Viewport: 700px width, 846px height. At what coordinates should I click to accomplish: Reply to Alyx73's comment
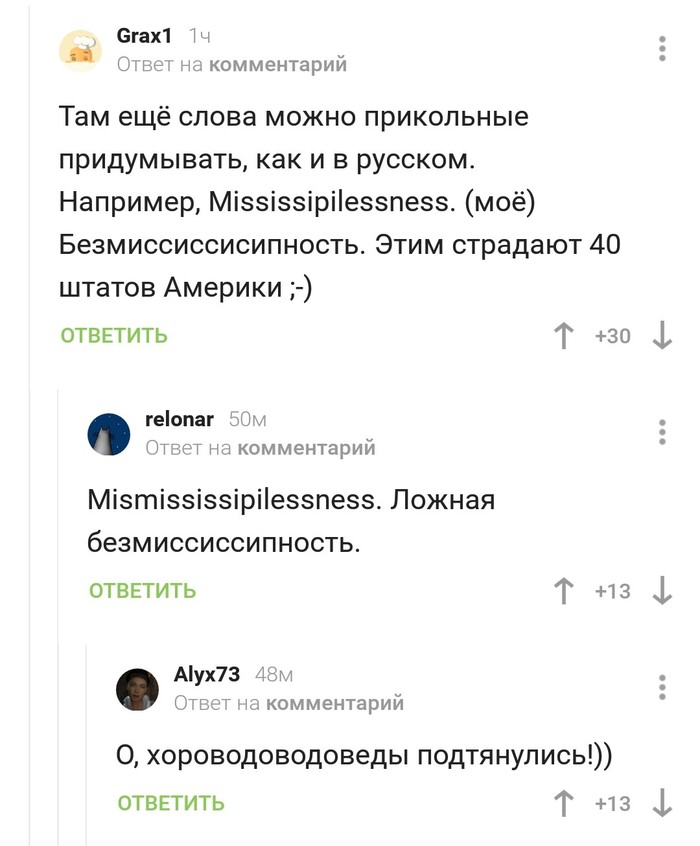[x=171, y=803]
